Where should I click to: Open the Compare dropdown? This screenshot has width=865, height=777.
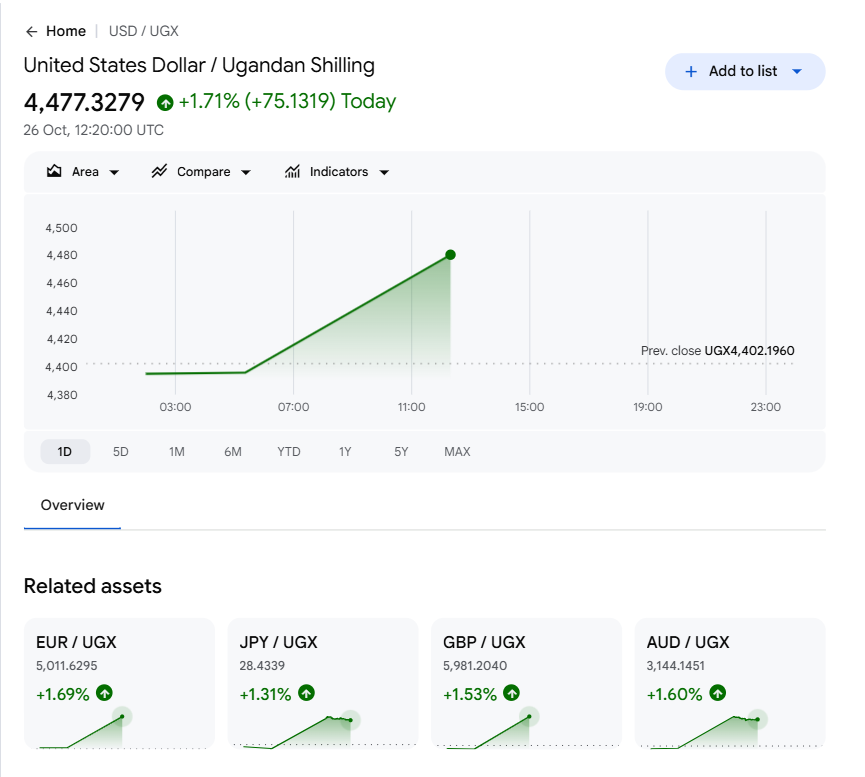pos(201,172)
